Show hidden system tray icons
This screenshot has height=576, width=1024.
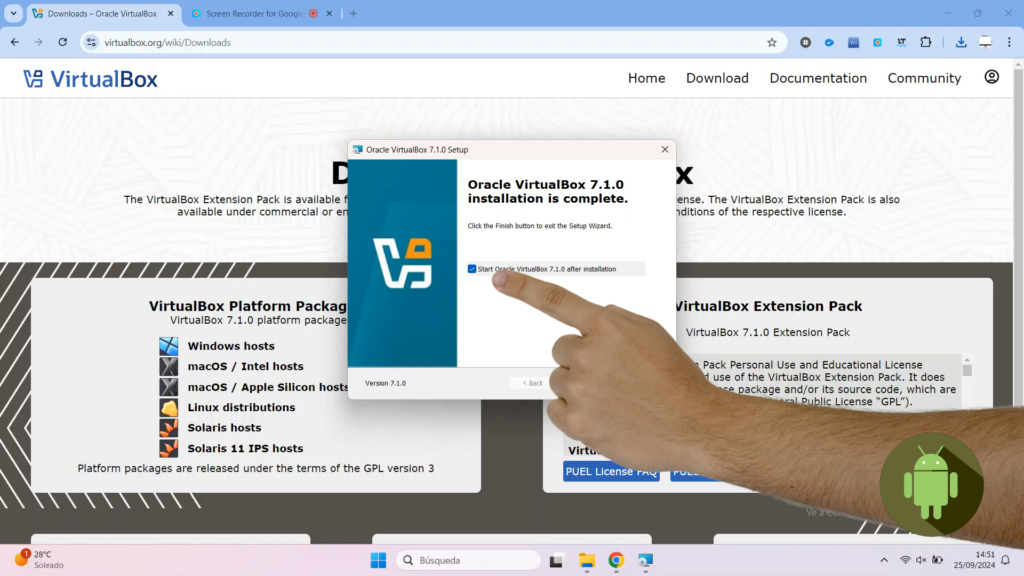tap(883, 560)
